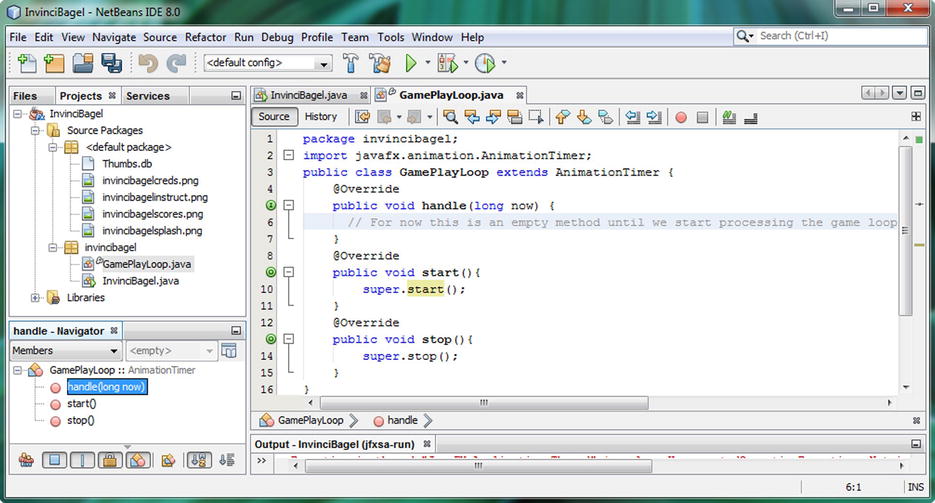This screenshot has width=935, height=503.
Task: Expand the Libraries tree node
Action: point(35,297)
